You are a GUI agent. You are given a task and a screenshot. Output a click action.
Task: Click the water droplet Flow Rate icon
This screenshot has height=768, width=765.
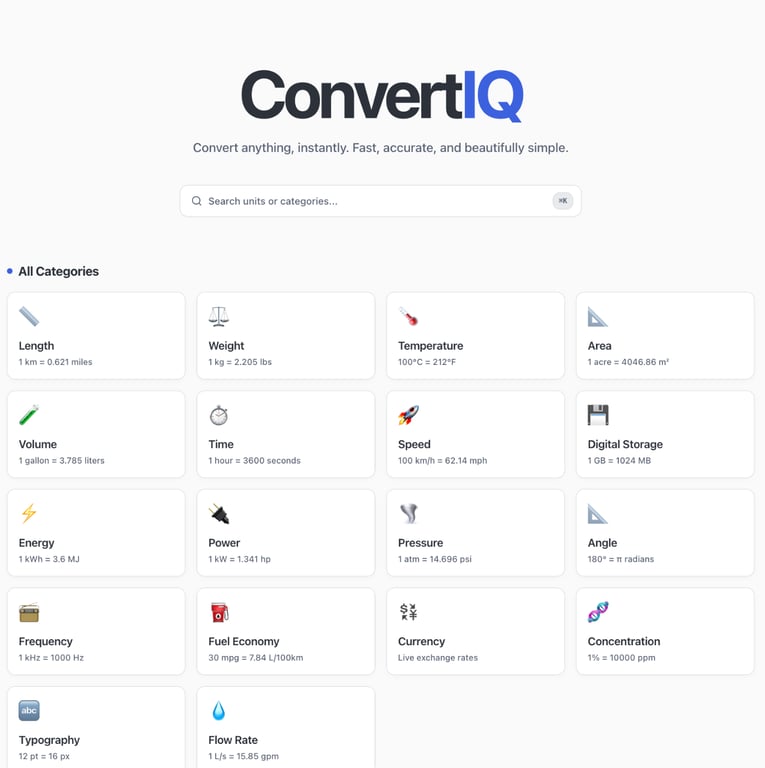point(218,711)
